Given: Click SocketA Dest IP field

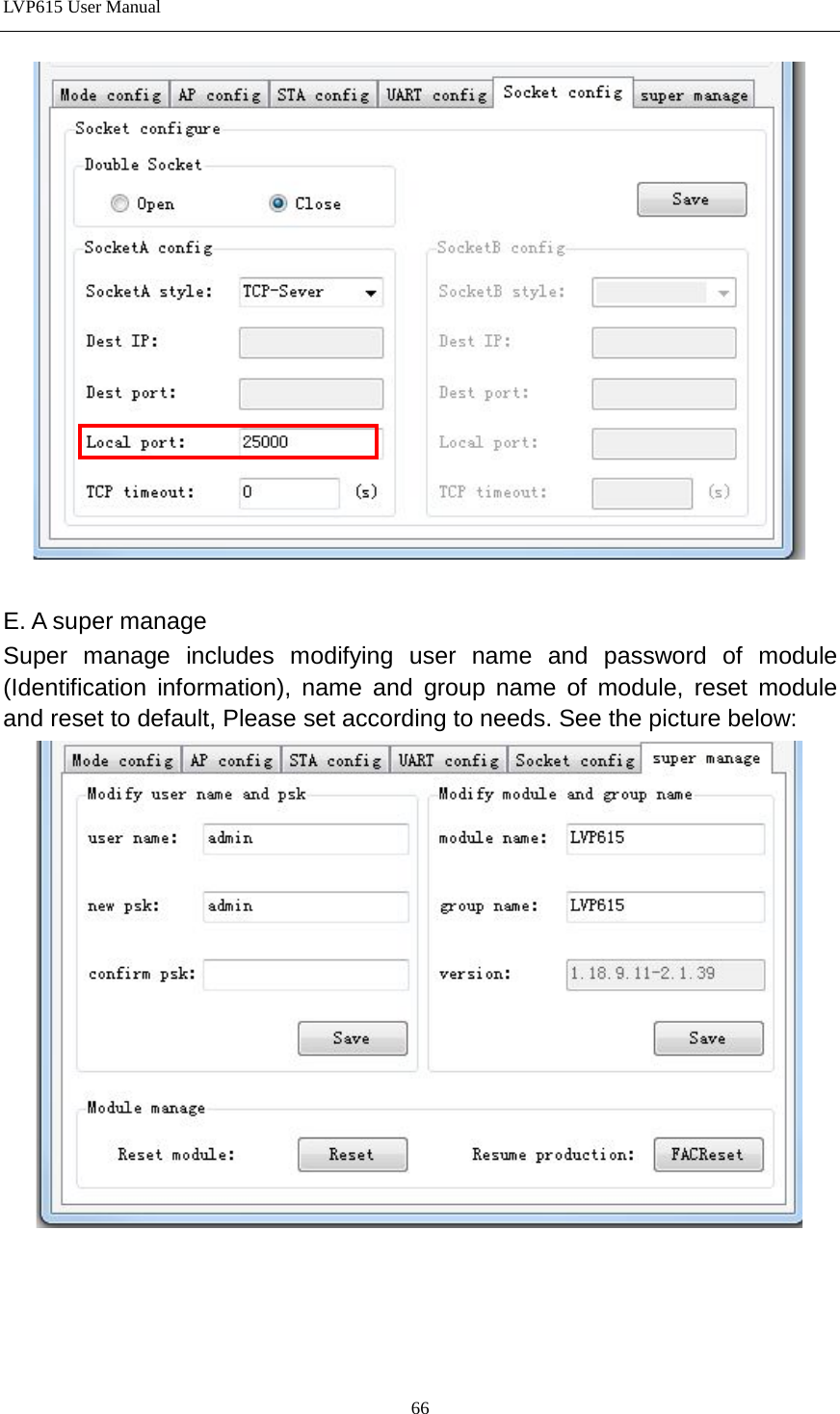Looking at the screenshot, I should (311, 342).
